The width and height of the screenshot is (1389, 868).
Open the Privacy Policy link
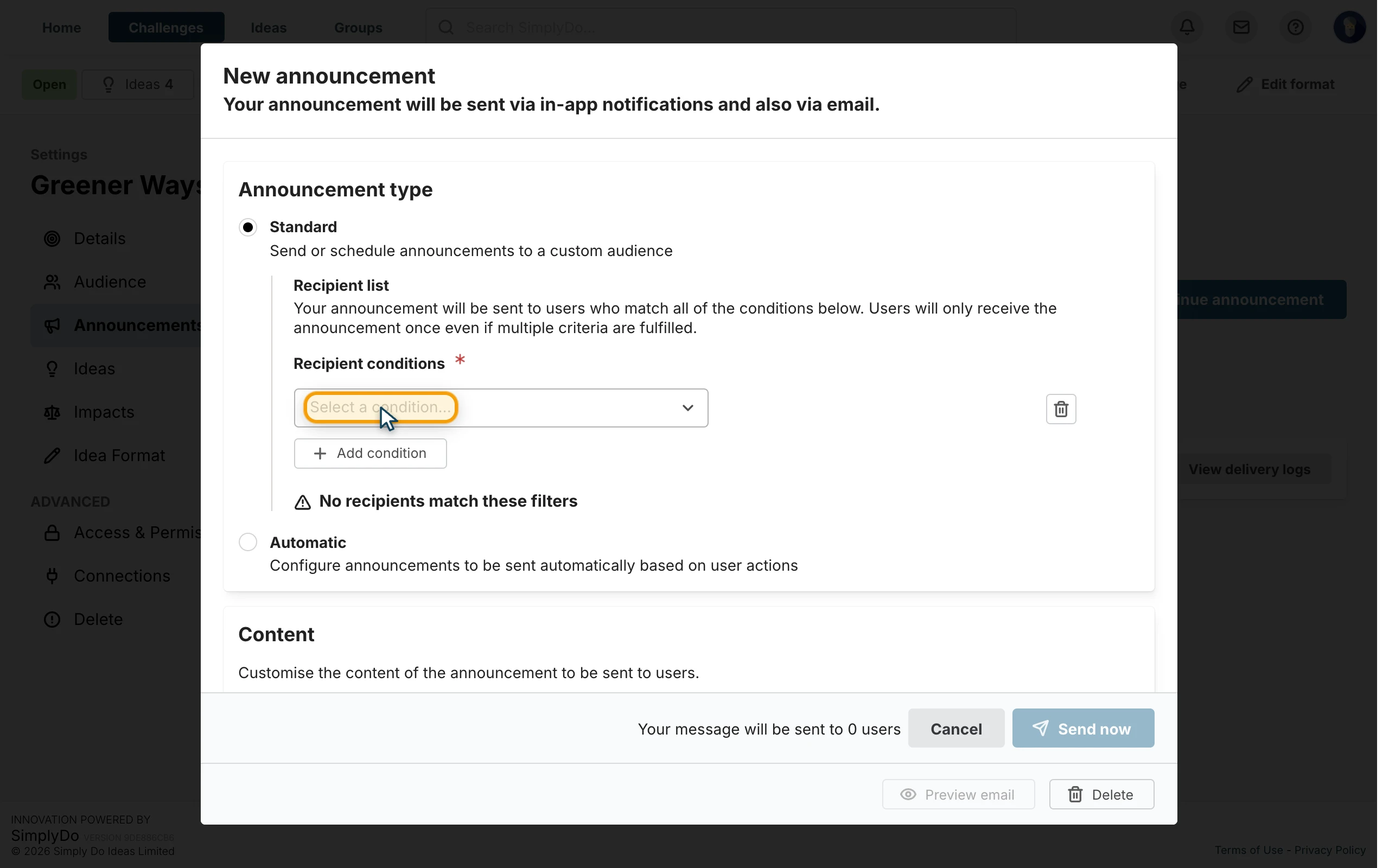pos(1329,850)
